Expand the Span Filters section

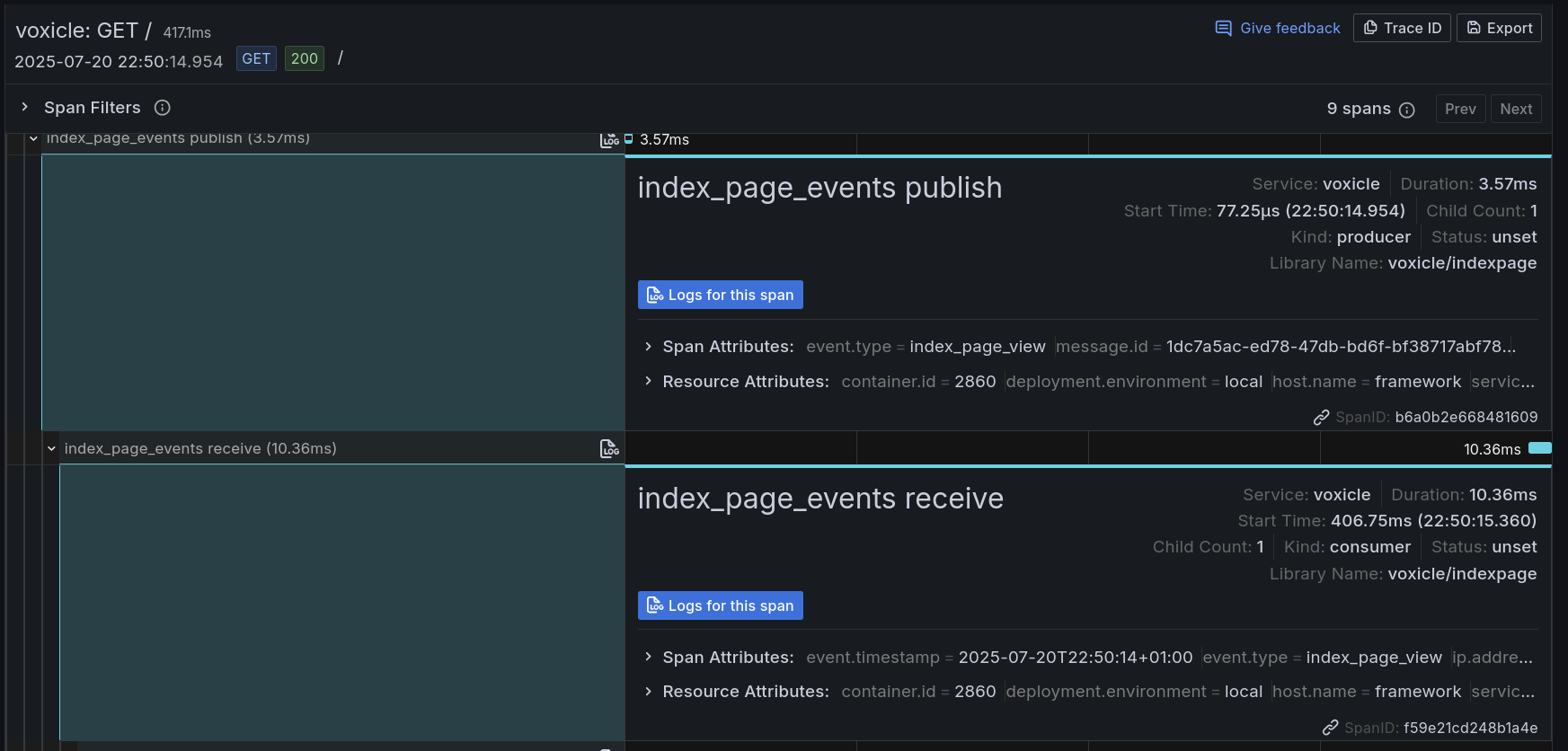point(25,107)
